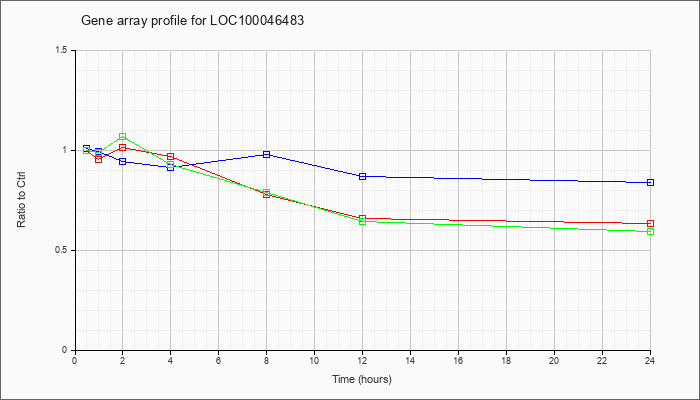Click the 18 tick label on the time axis

[506, 360]
